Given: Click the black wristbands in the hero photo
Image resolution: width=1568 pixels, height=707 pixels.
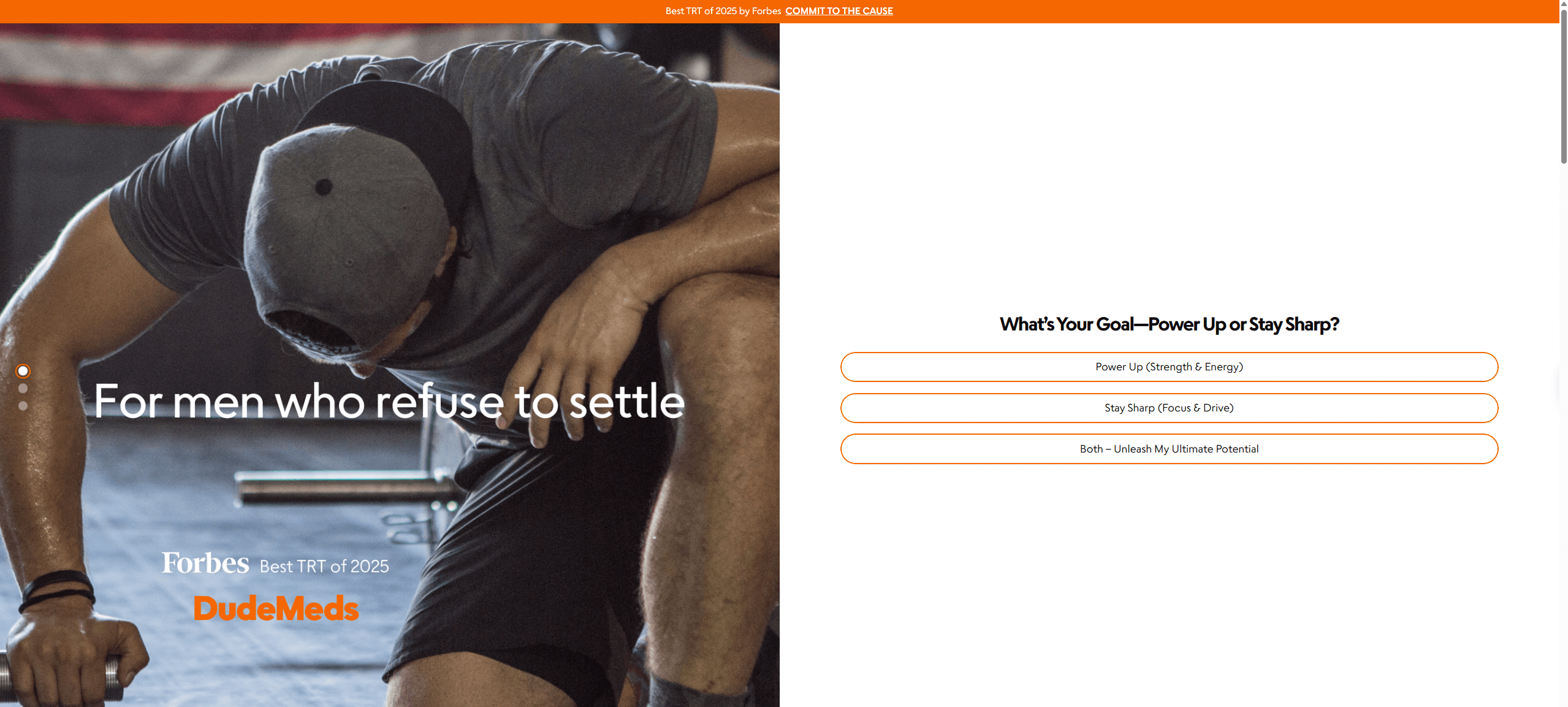Looking at the screenshot, I should 57,589.
